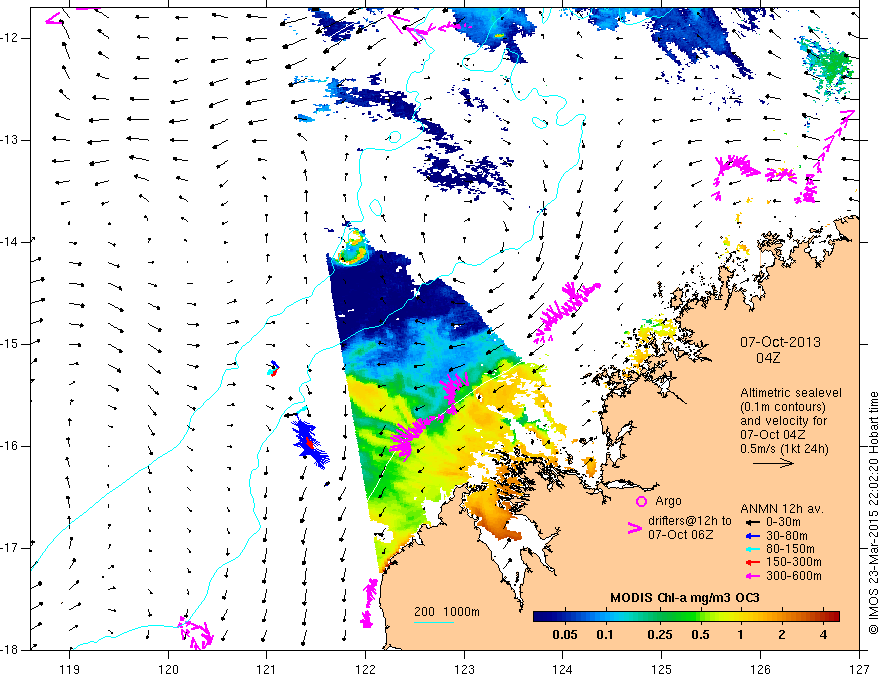The width and height of the screenshot is (880, 680).
Task: Click the "0.5m/s (1kt 24h)" text
Action: (x=784, y=449)
